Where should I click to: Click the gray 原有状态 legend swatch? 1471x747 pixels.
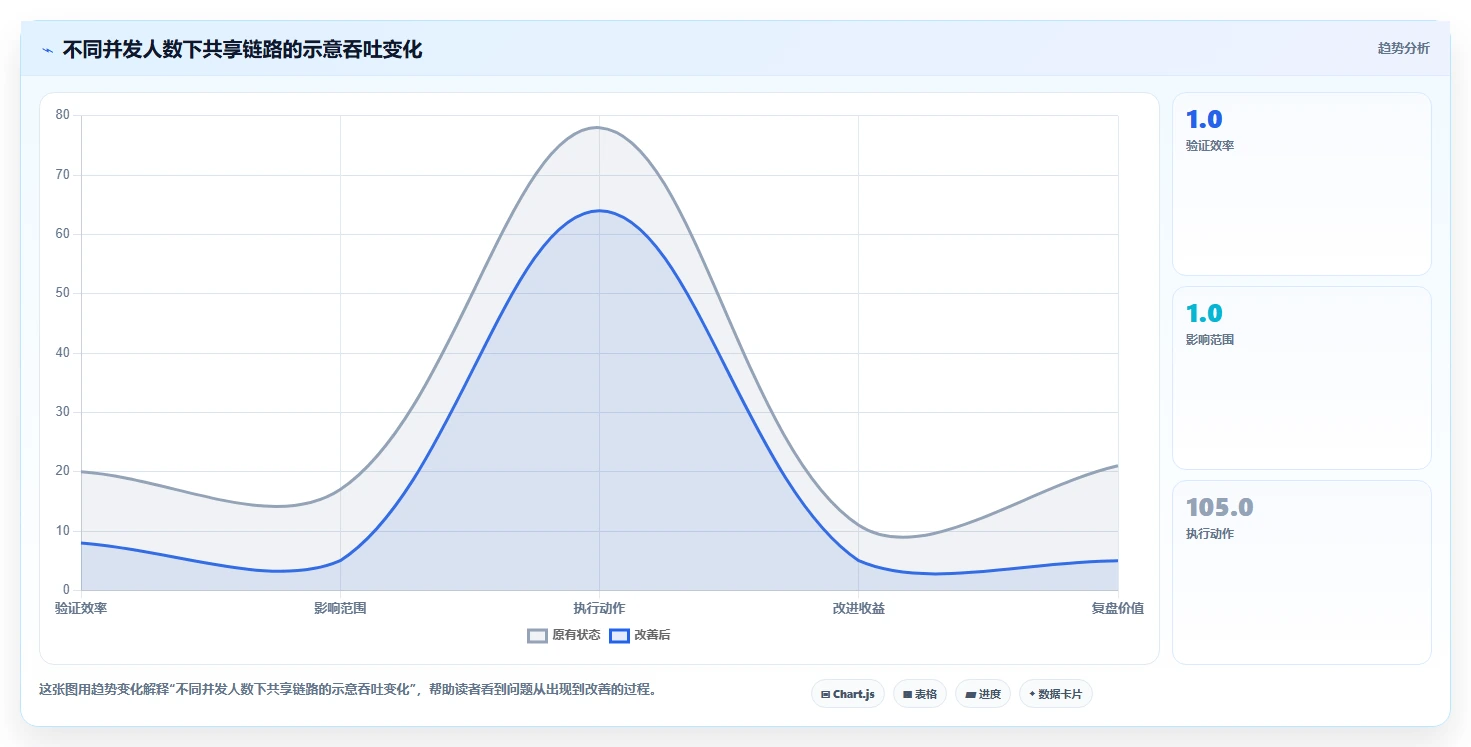[538, 635]
